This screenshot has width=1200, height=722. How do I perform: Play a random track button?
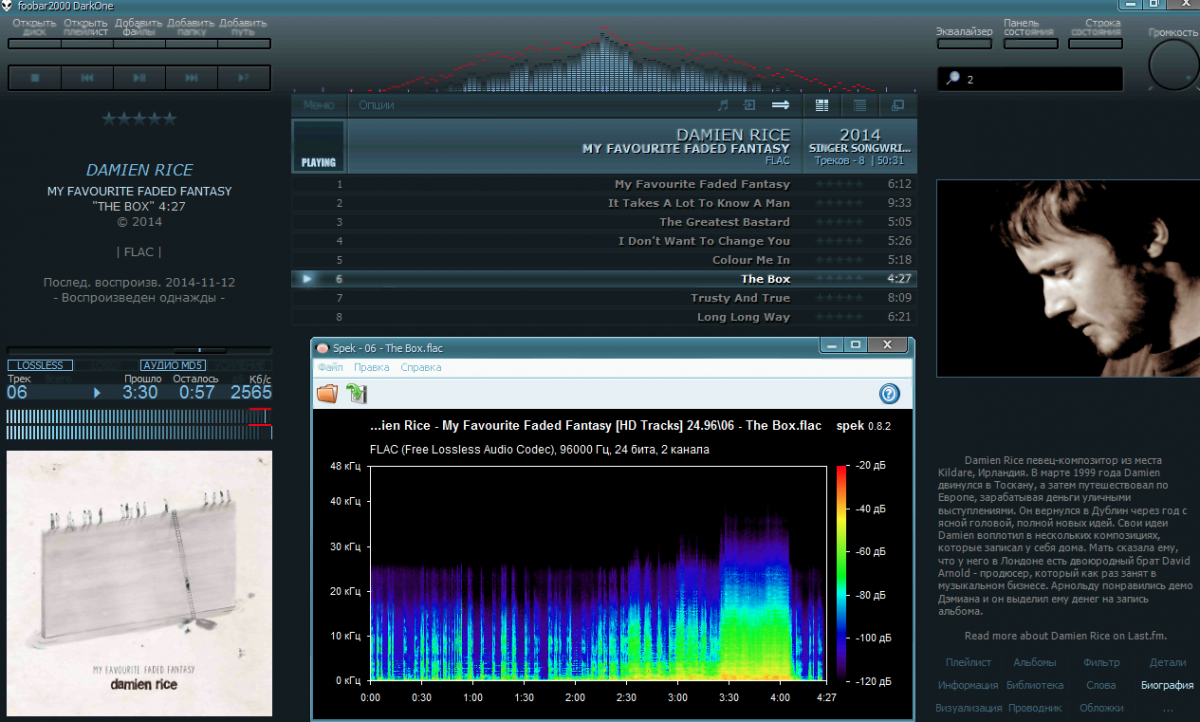pos(244,78)
